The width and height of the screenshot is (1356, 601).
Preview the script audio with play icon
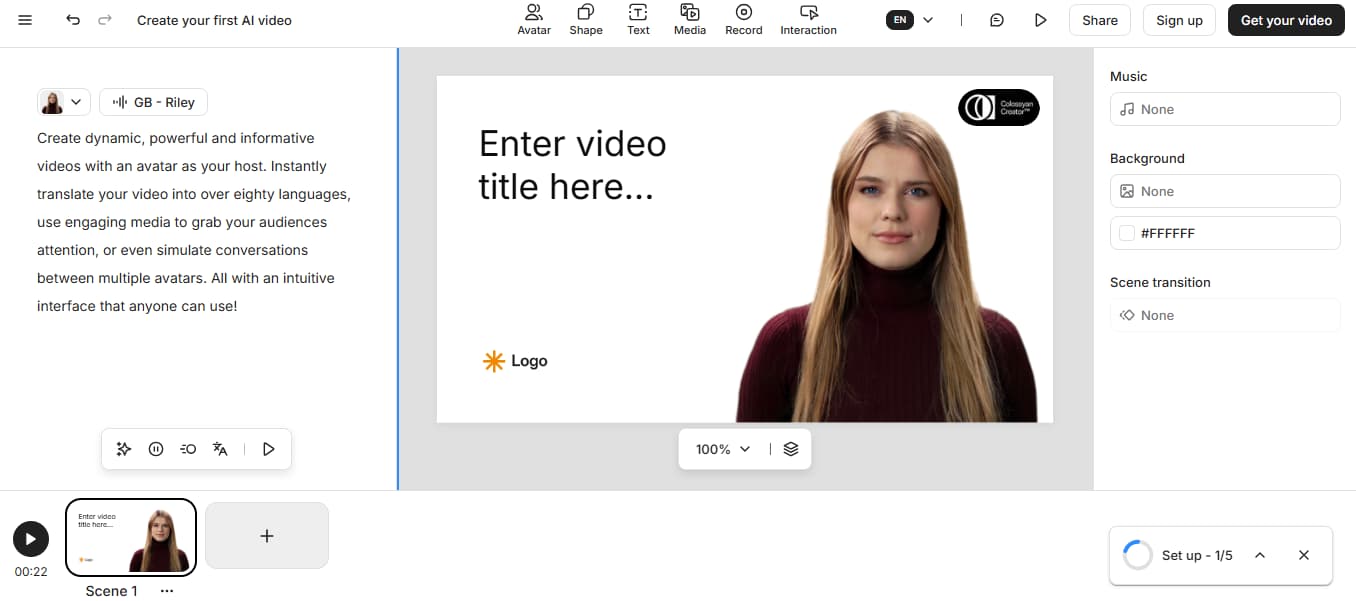coord(268,448)
